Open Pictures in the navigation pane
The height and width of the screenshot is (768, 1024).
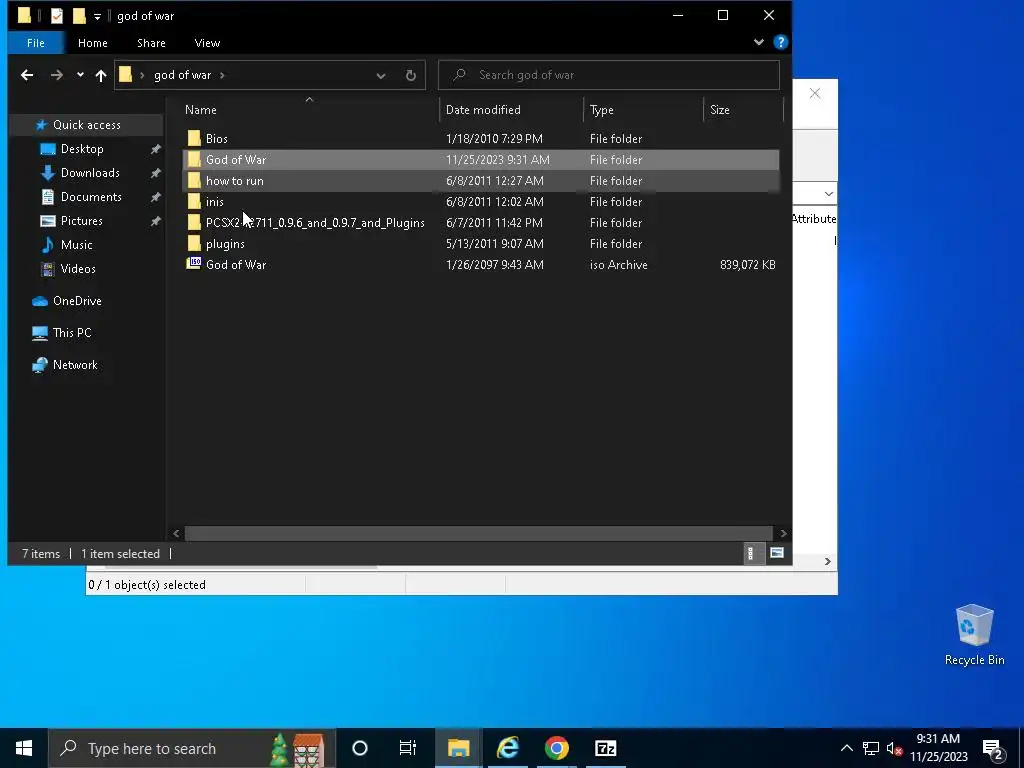[81, 221]
